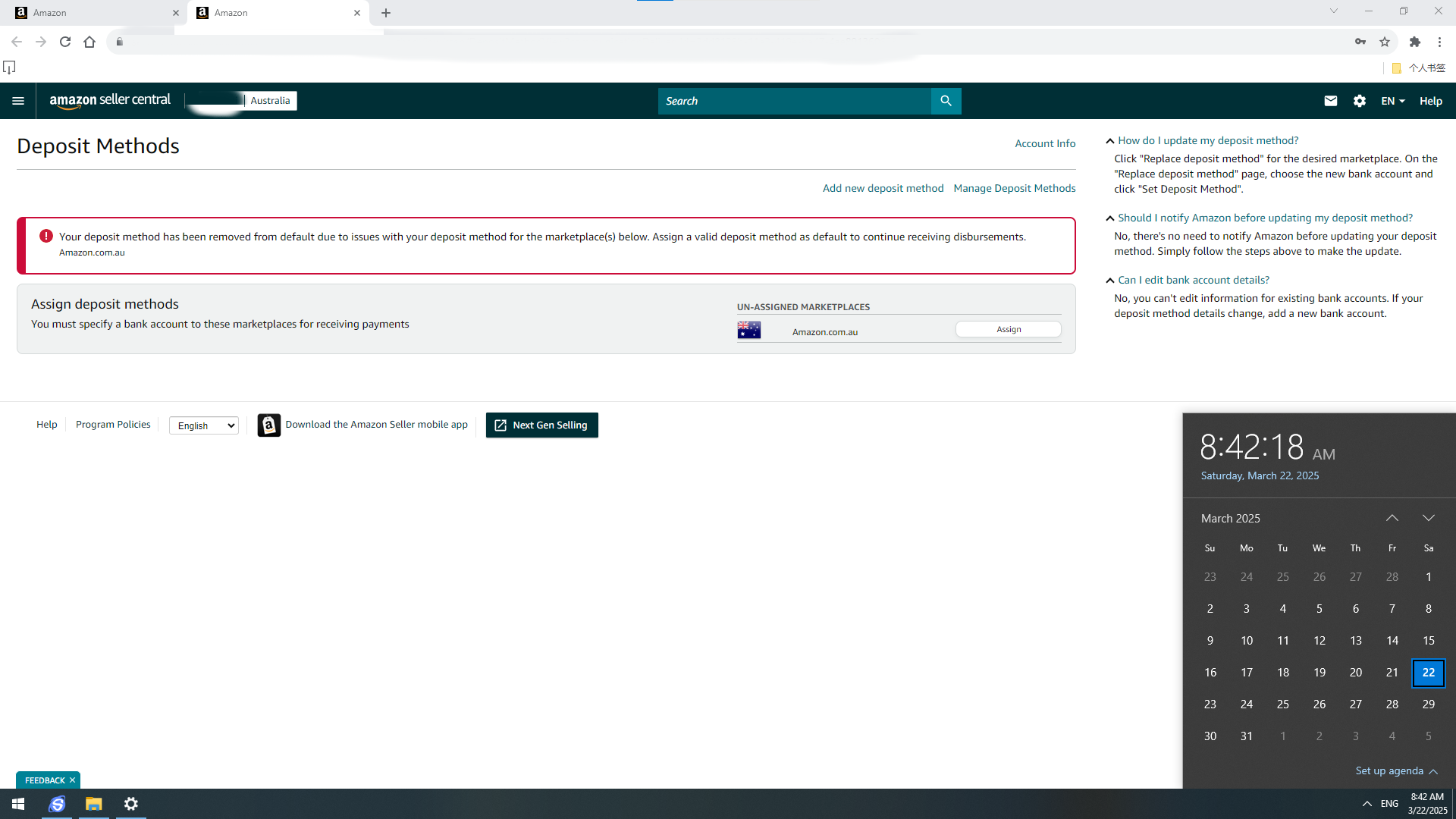Viewport: 1456px width, 819px height.
Task: Open the EN language dropdown
Action: click(1392, 101)
